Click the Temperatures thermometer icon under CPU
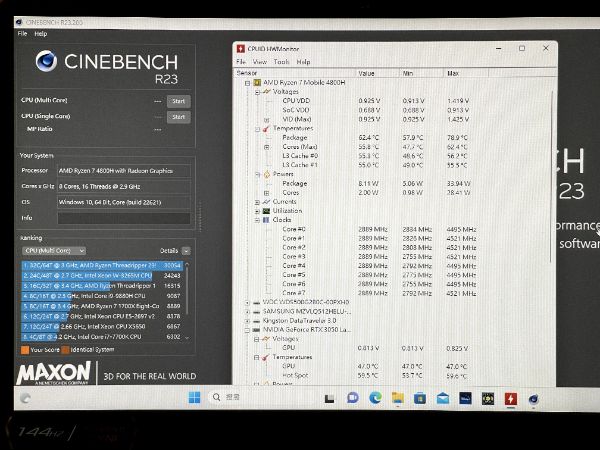Viewport: 600px width, 450px height. pos(266,128)
